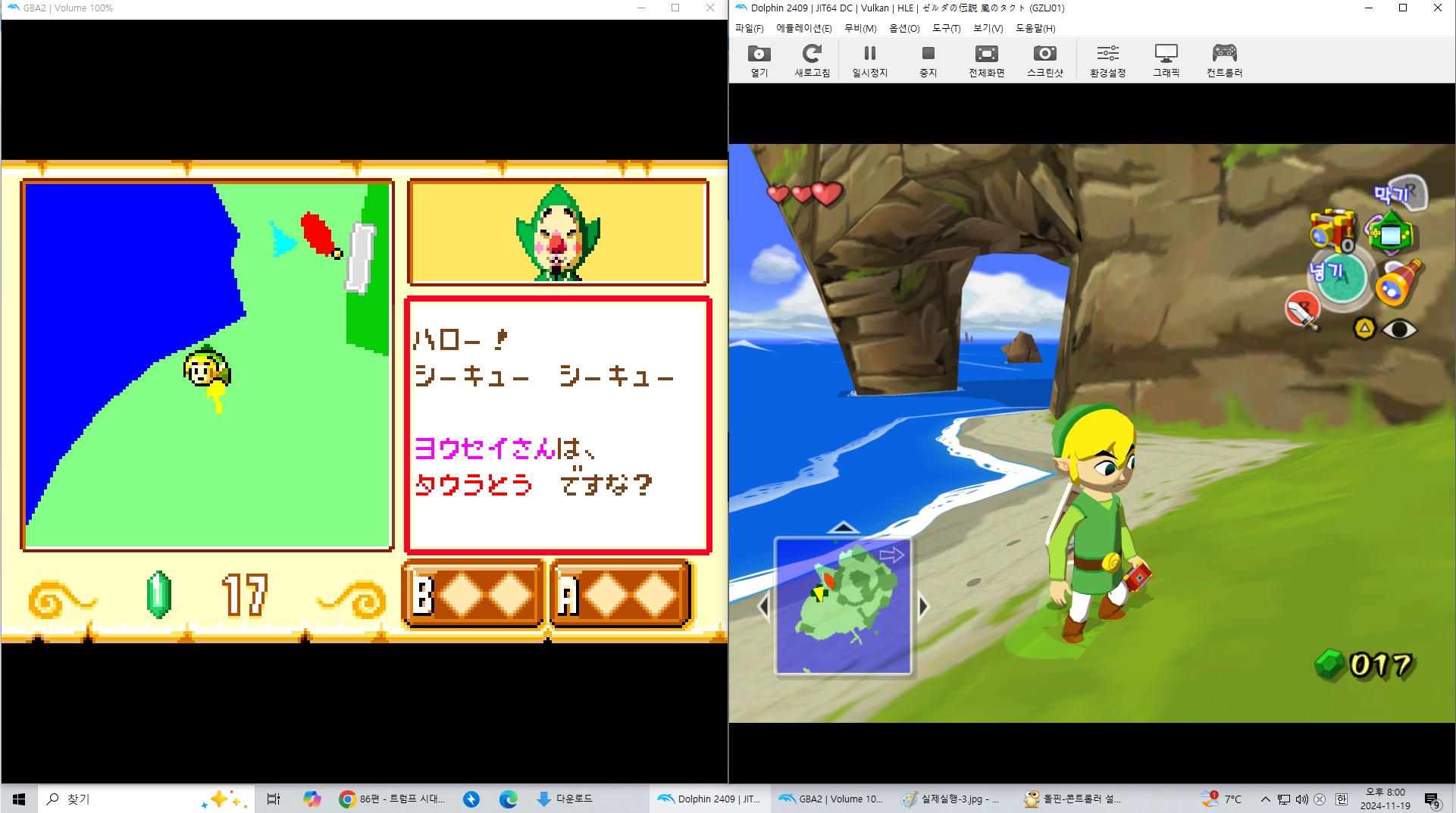Click the B sword action icon in HUD

coord(1303,309)
